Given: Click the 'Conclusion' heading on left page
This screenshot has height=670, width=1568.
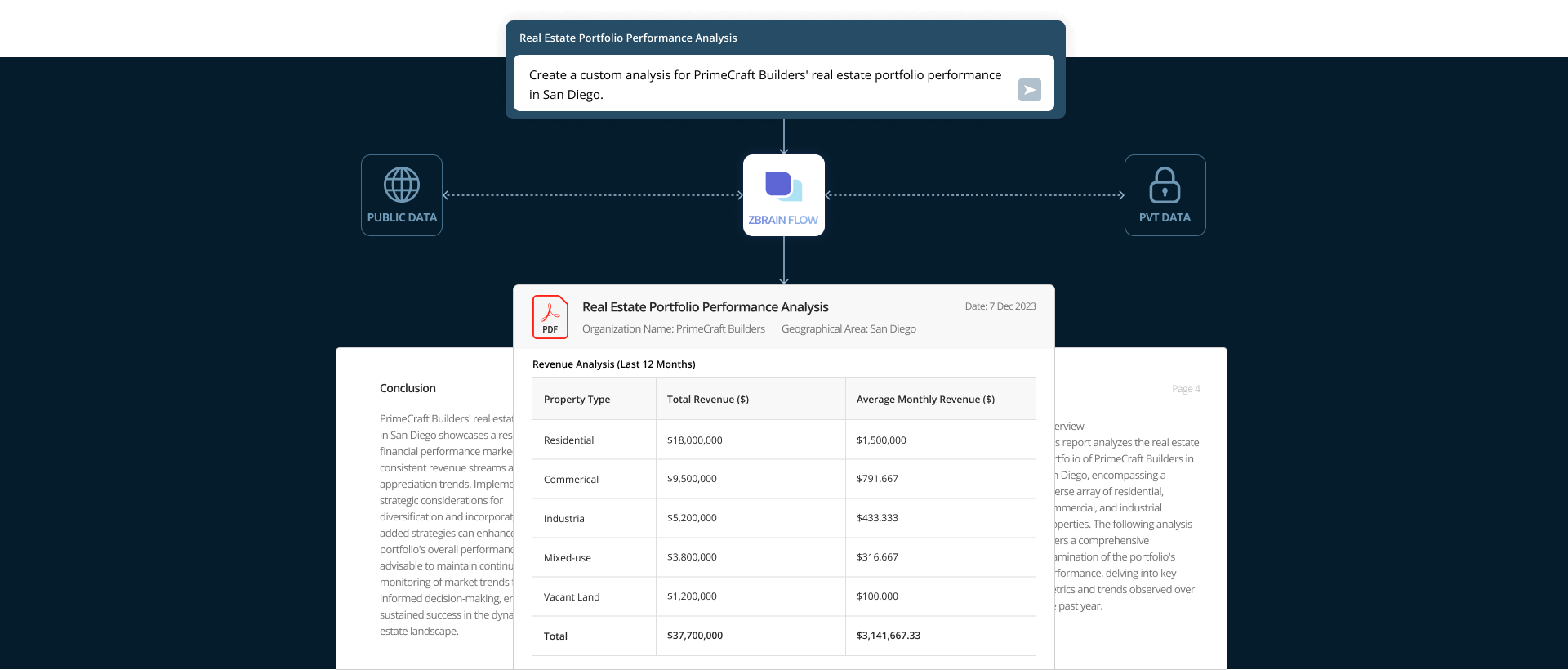Looking at the screenshot, I should click(408, 388).
